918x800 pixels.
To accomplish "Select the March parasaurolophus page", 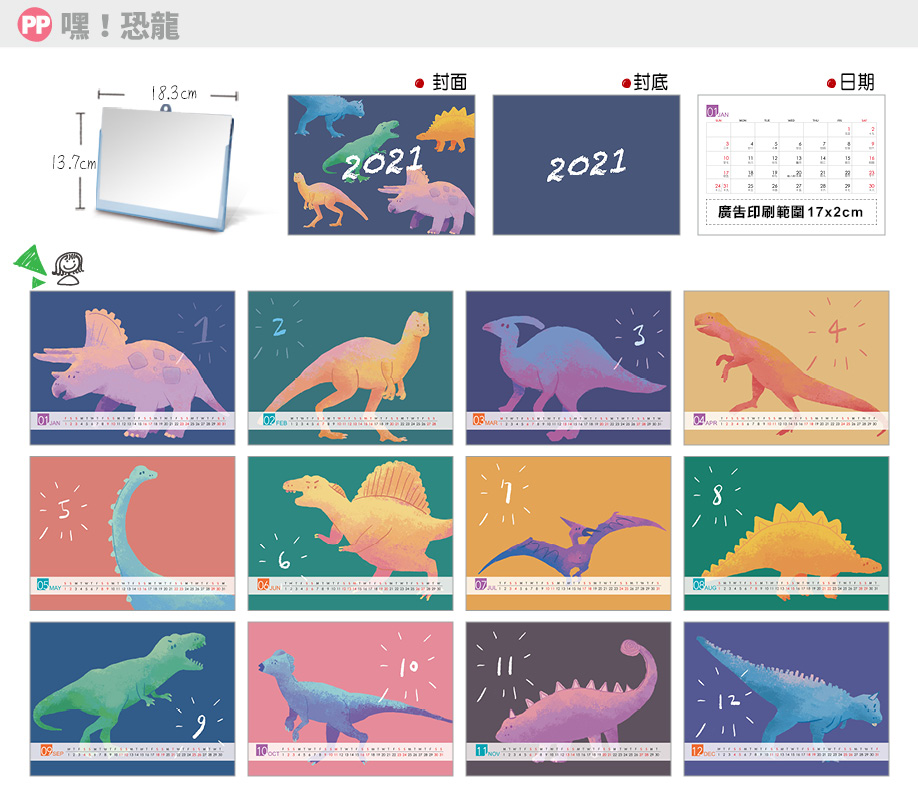I will pyautogui.click(x=568, y=368).
